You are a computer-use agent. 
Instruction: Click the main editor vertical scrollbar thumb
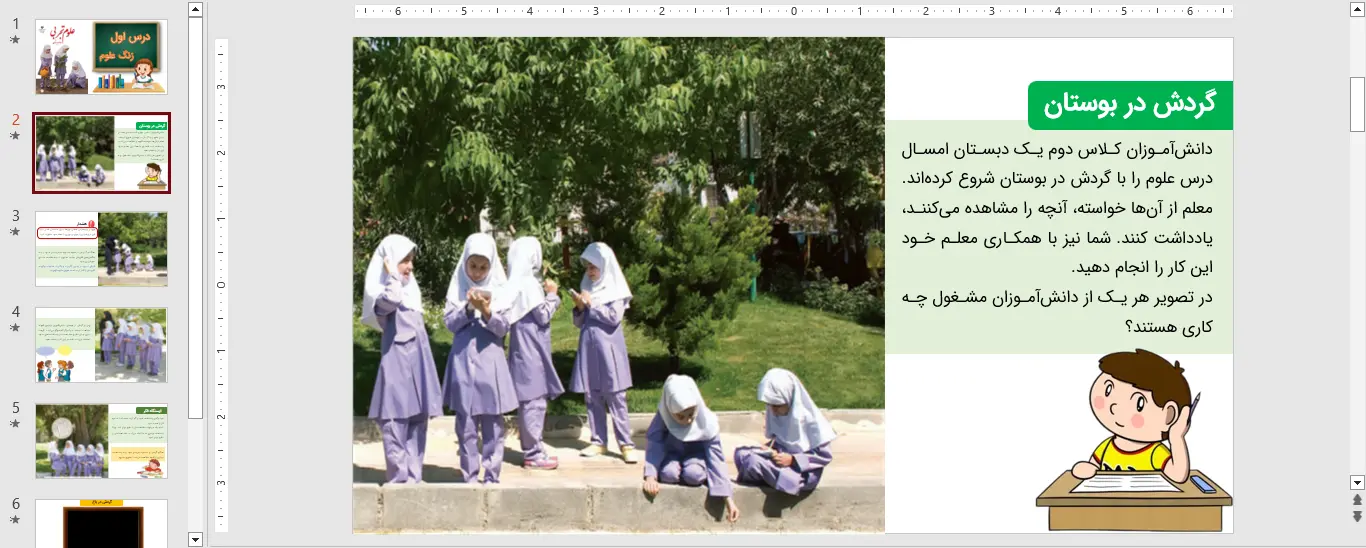pos(1357,104)
